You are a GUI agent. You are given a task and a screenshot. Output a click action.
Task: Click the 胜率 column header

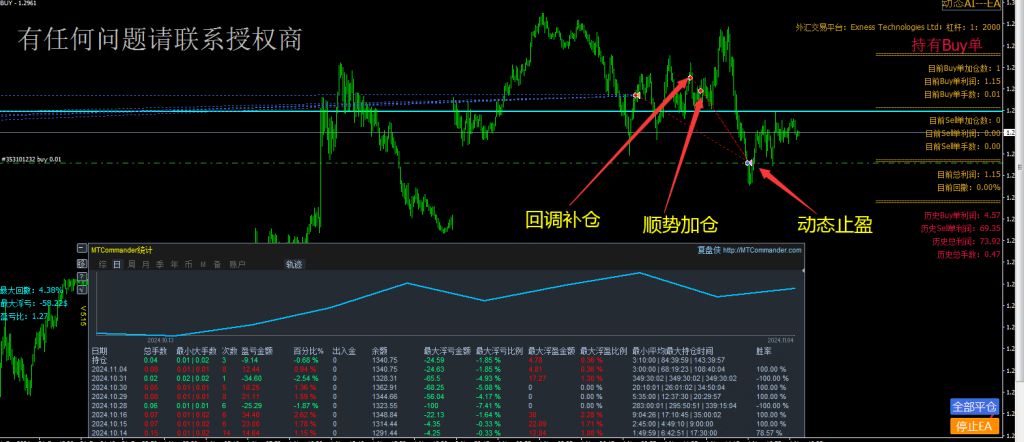[x=762, y=351]
